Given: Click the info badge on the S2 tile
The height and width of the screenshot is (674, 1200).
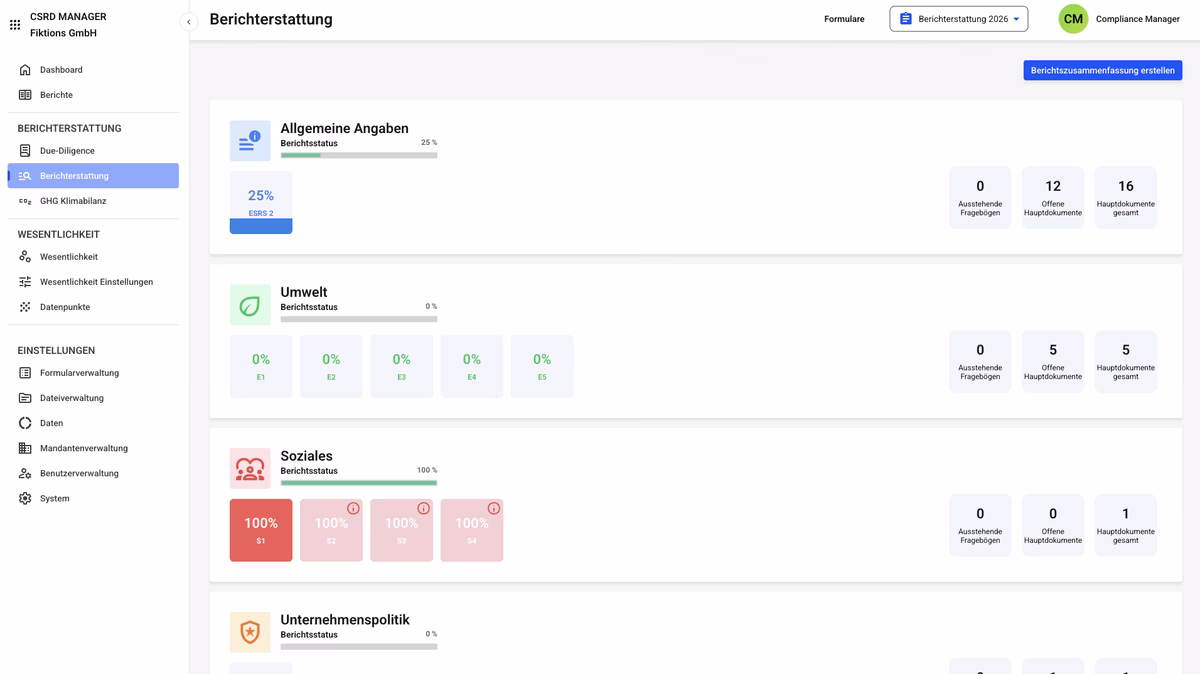Looking at the screenshot, I should pyautogui.click(x=351, y=507).
